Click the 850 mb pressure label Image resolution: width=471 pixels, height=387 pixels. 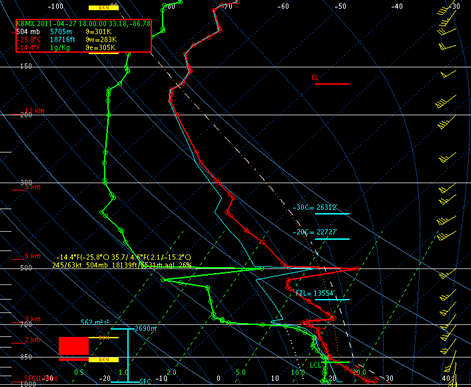pyautogui.click(x=26, y=357)
